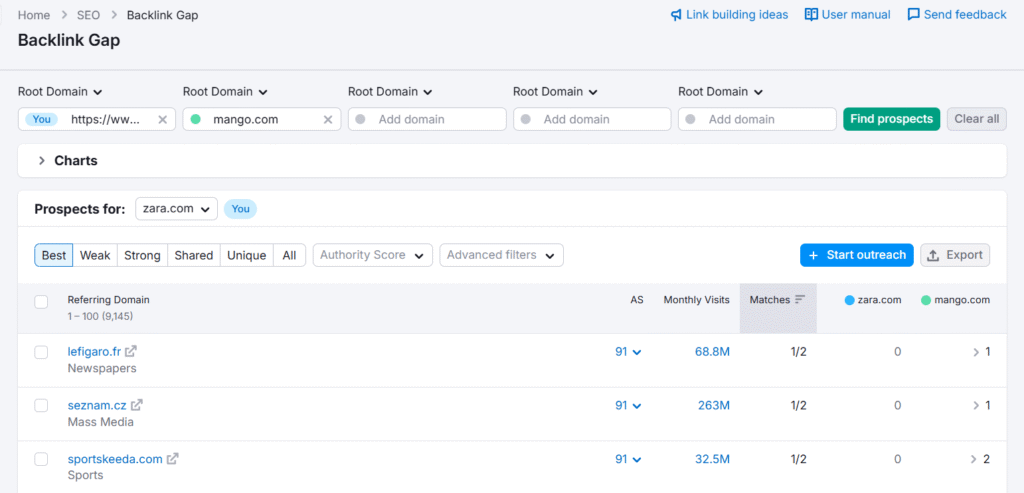Open sportskeeda.com external link icon
The height and width of the screenshot is (493, 1024).
(x=172, y=459)
